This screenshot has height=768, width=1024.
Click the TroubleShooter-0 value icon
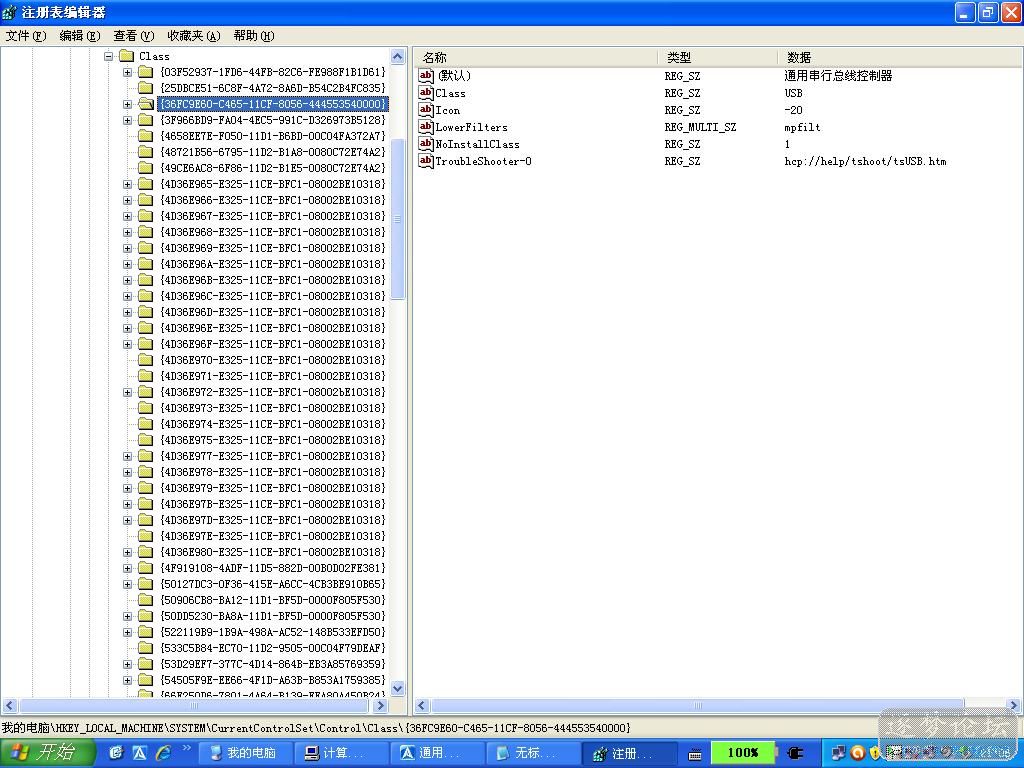(x=426, y=161)
